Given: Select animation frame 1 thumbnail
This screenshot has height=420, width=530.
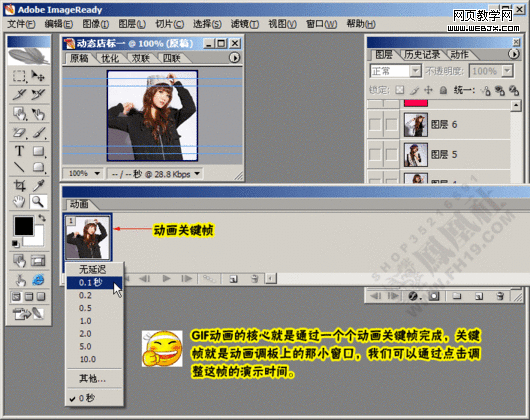Looking at the screenshot, I should [88, 237].
